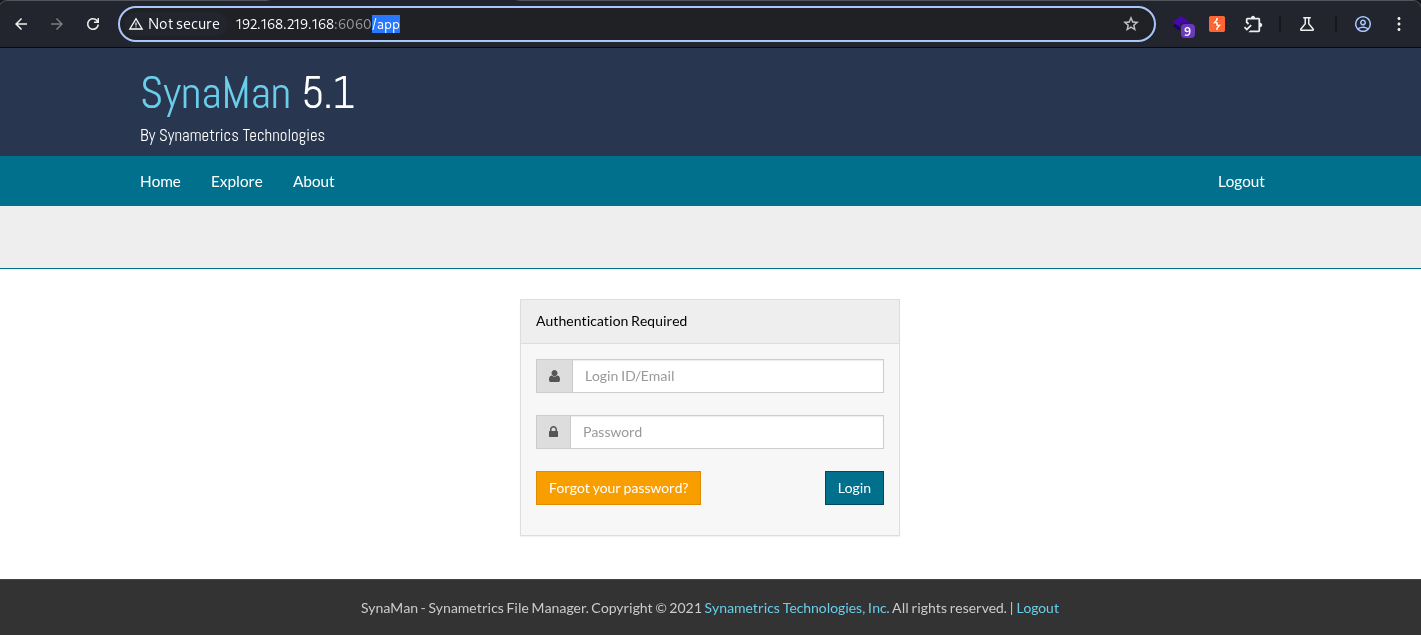Select the browser address bar URL

pyautogui.click(x=318, y=24)
